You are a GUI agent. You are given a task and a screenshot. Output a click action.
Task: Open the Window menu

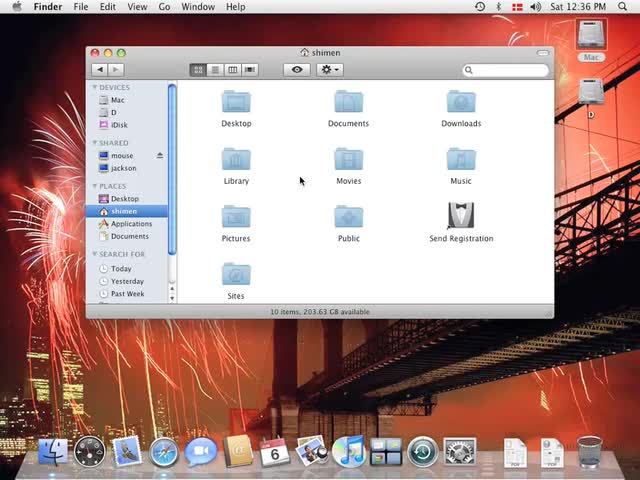(198, 7)
